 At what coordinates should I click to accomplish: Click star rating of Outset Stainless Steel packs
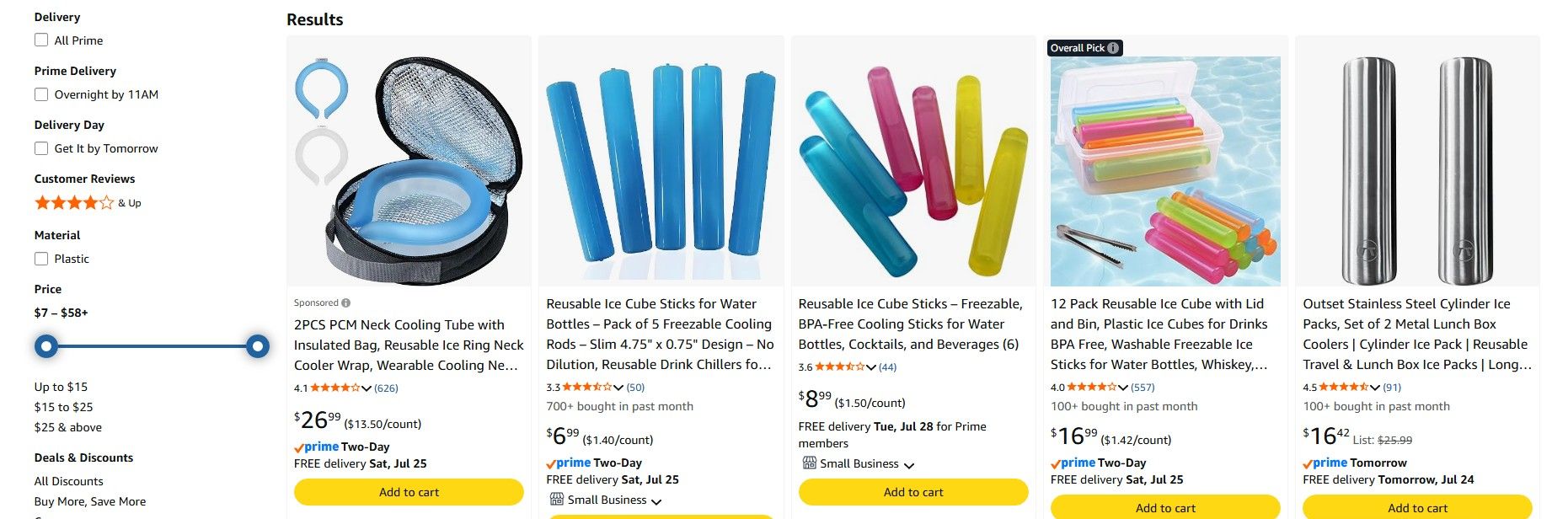pos(1344,388)
